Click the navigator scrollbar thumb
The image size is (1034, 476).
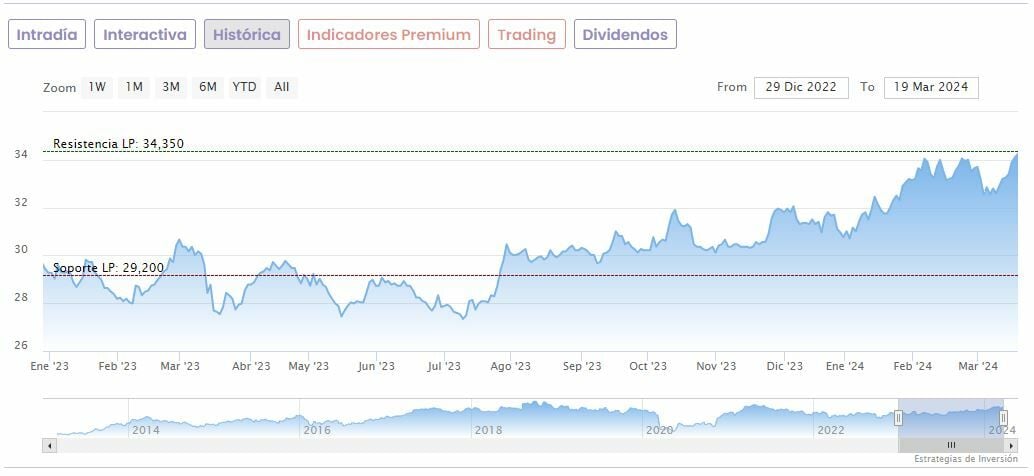pos(951,445)
